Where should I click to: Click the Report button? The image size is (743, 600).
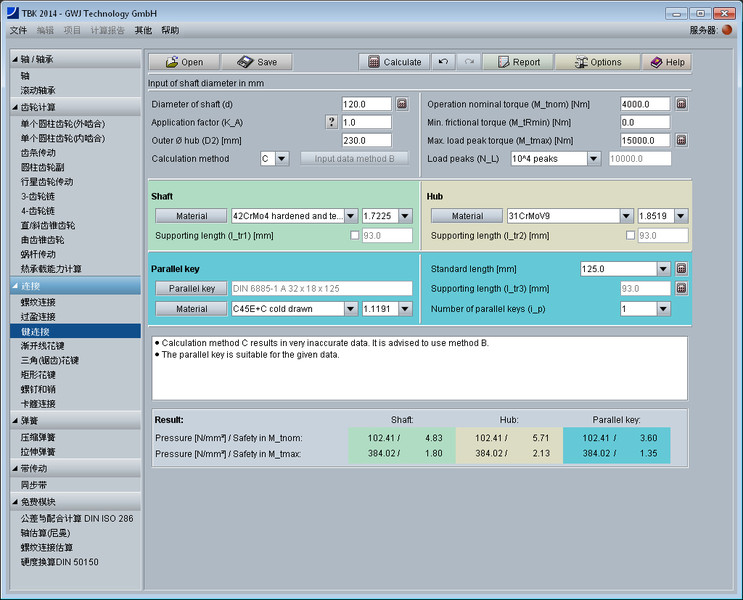click(518, 62)
